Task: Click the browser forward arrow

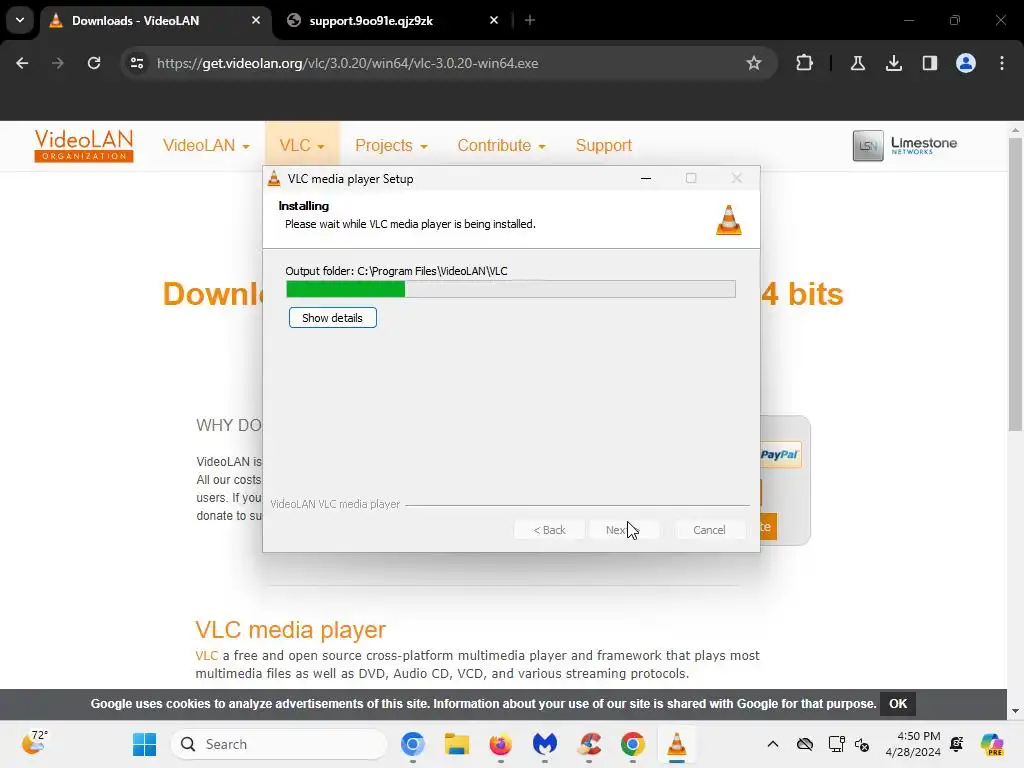Action: [57, 63]
